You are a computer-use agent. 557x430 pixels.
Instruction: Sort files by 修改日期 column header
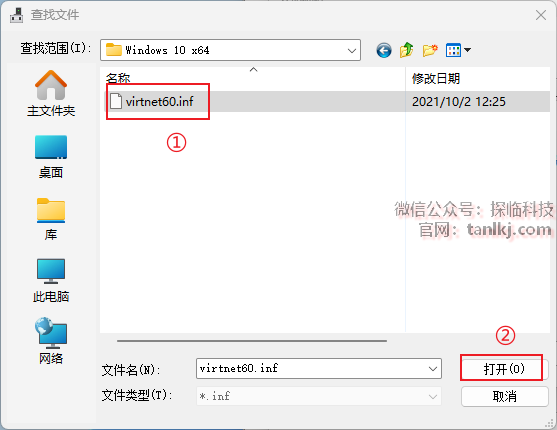click(x=436, y=78)
